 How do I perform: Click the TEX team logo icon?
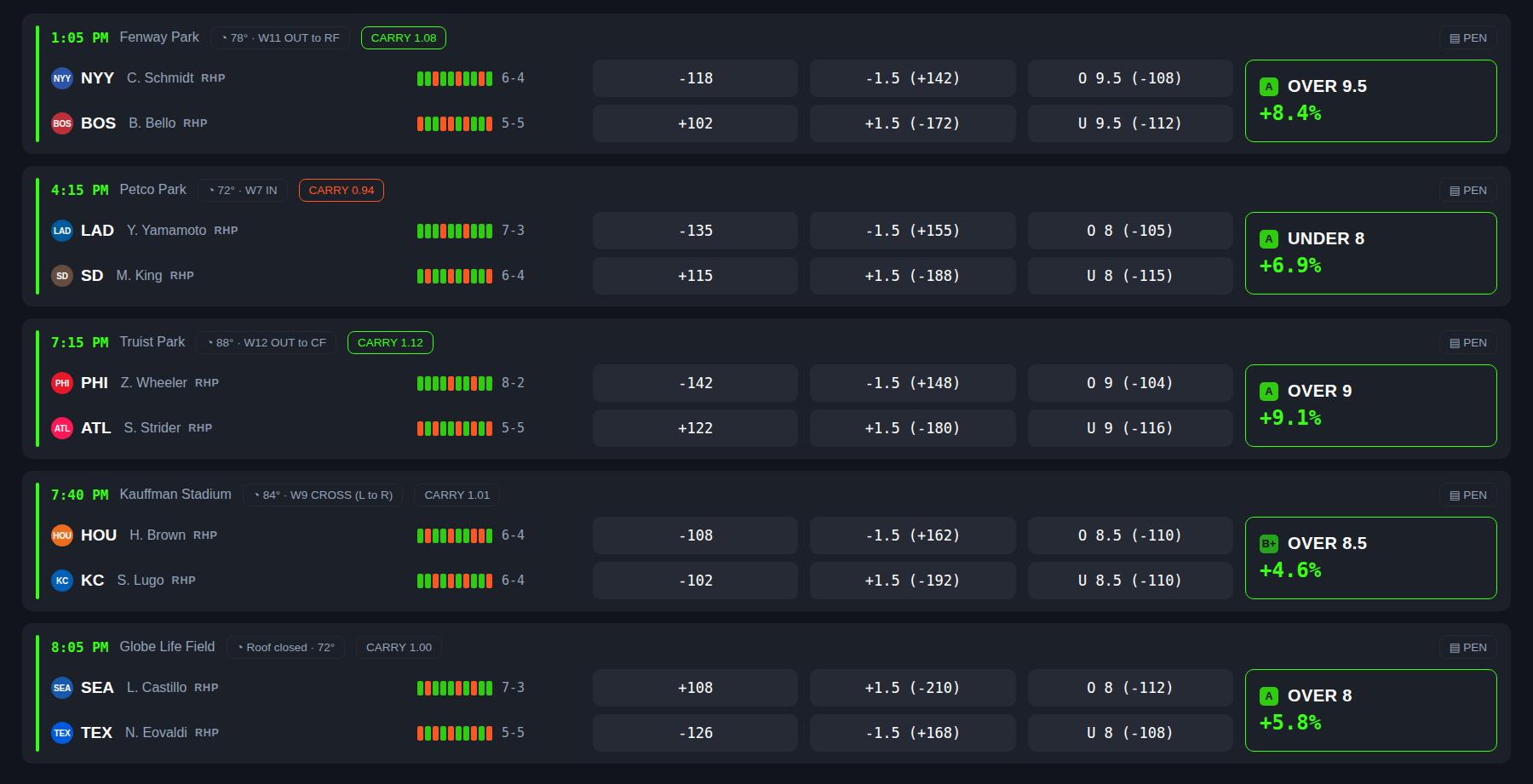(x=62, y=733)
